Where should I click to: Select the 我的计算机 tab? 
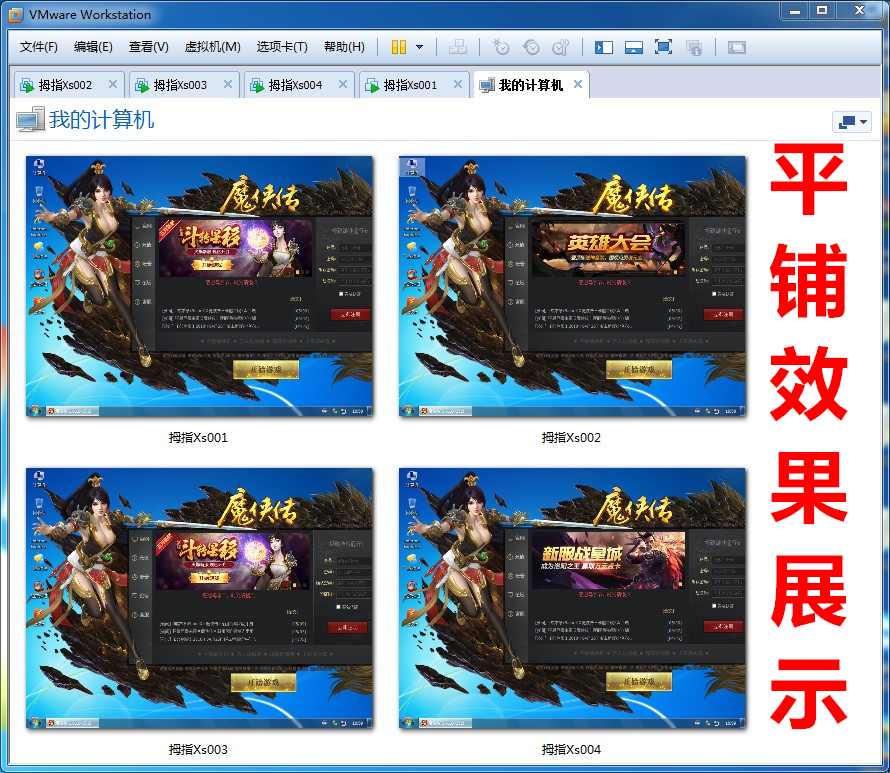tap(530, 85)
